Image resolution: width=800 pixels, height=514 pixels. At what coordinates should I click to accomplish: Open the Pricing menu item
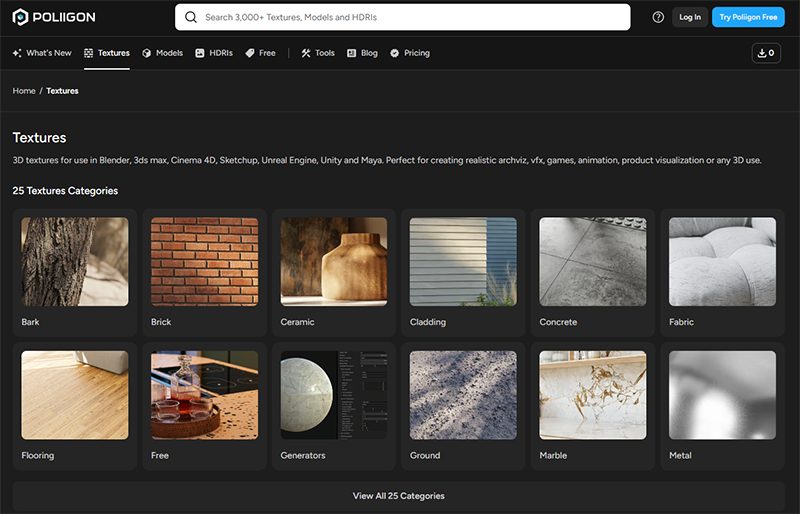click(410, 53)
